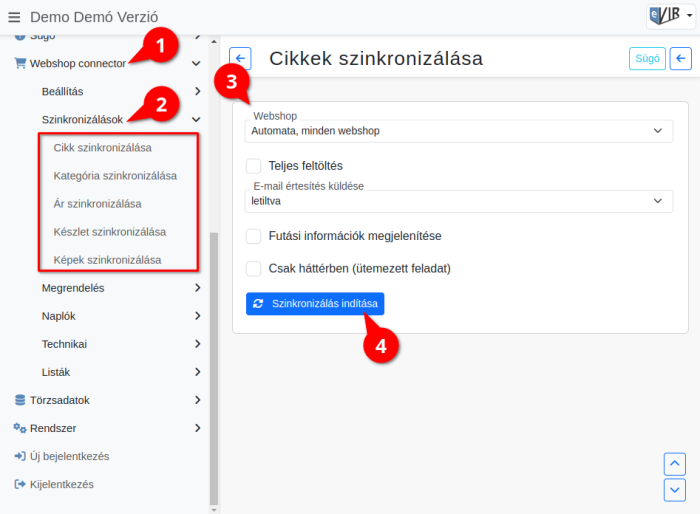This screenshot has width=700, height=514.
Task: Click the sidebar scrollbar down arrow
Action: click(214, 510)
